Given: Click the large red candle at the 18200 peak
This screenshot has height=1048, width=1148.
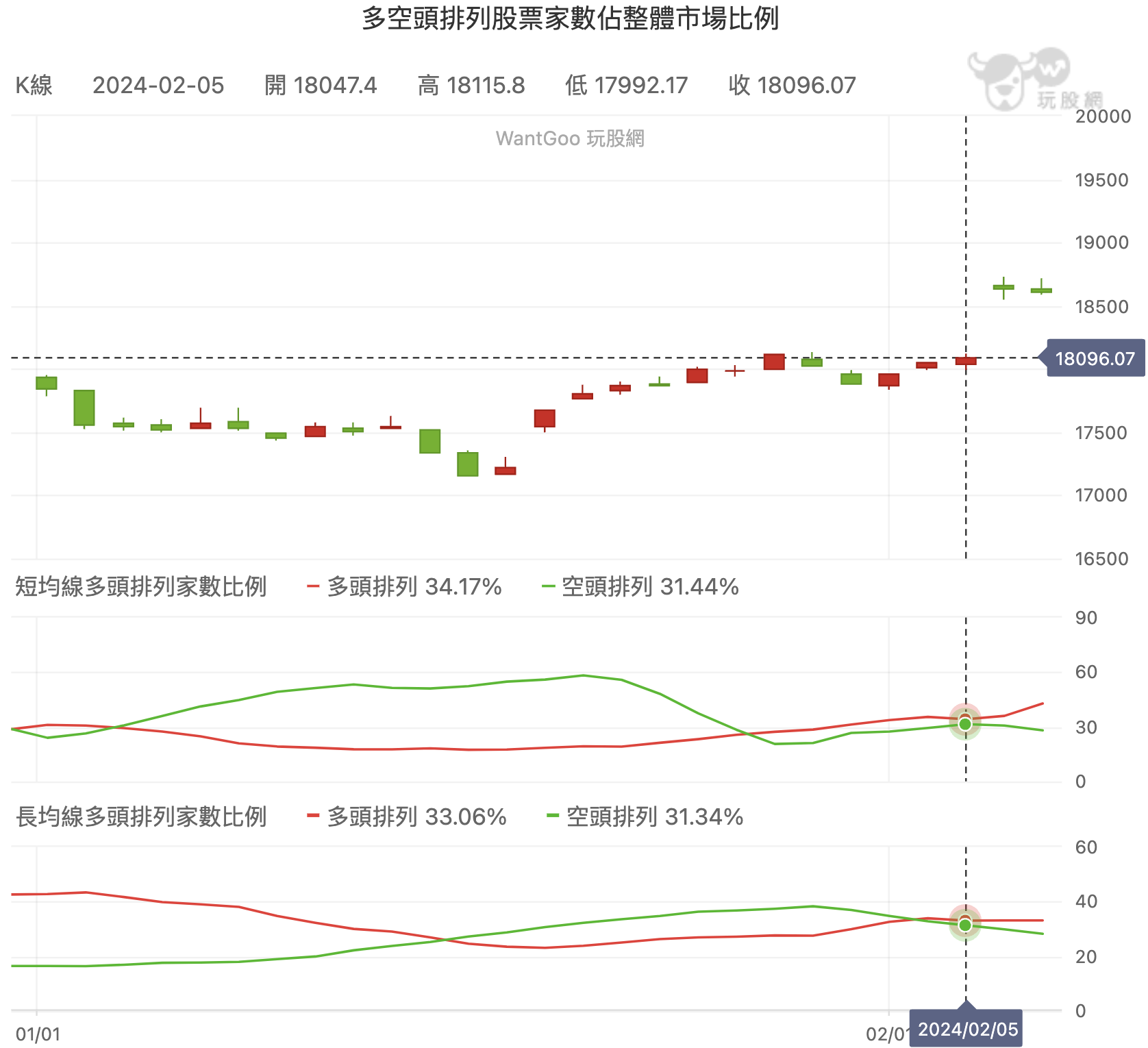Looking at the screenshot, I should [774, 362].
